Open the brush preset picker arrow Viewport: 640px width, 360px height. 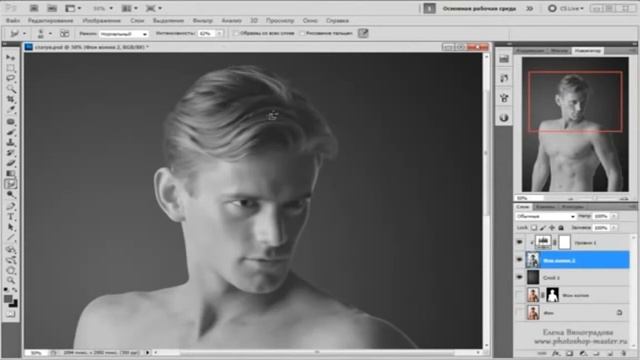pos(50,33)
